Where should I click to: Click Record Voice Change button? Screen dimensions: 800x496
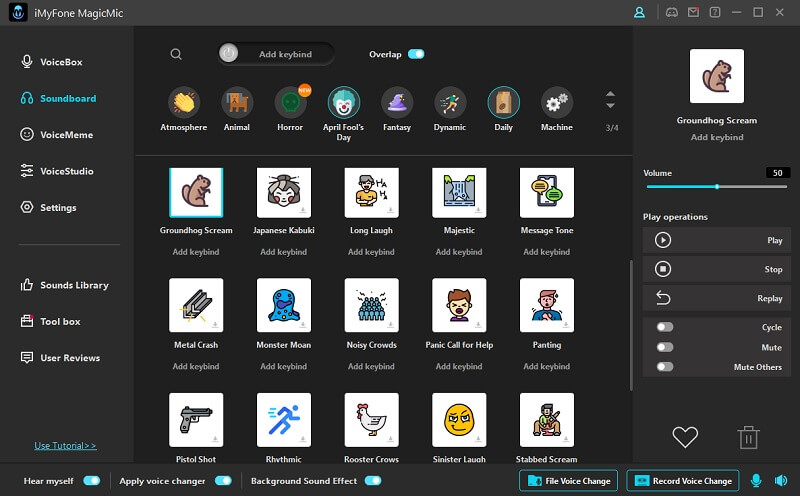pyautogui.click(x=683, y=481)
